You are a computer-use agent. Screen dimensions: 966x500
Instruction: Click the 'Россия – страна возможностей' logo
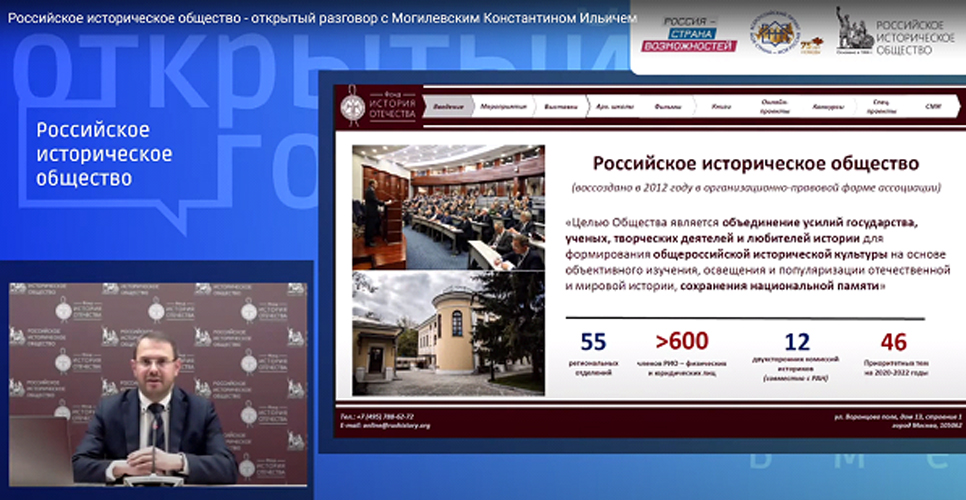(689, 34)
